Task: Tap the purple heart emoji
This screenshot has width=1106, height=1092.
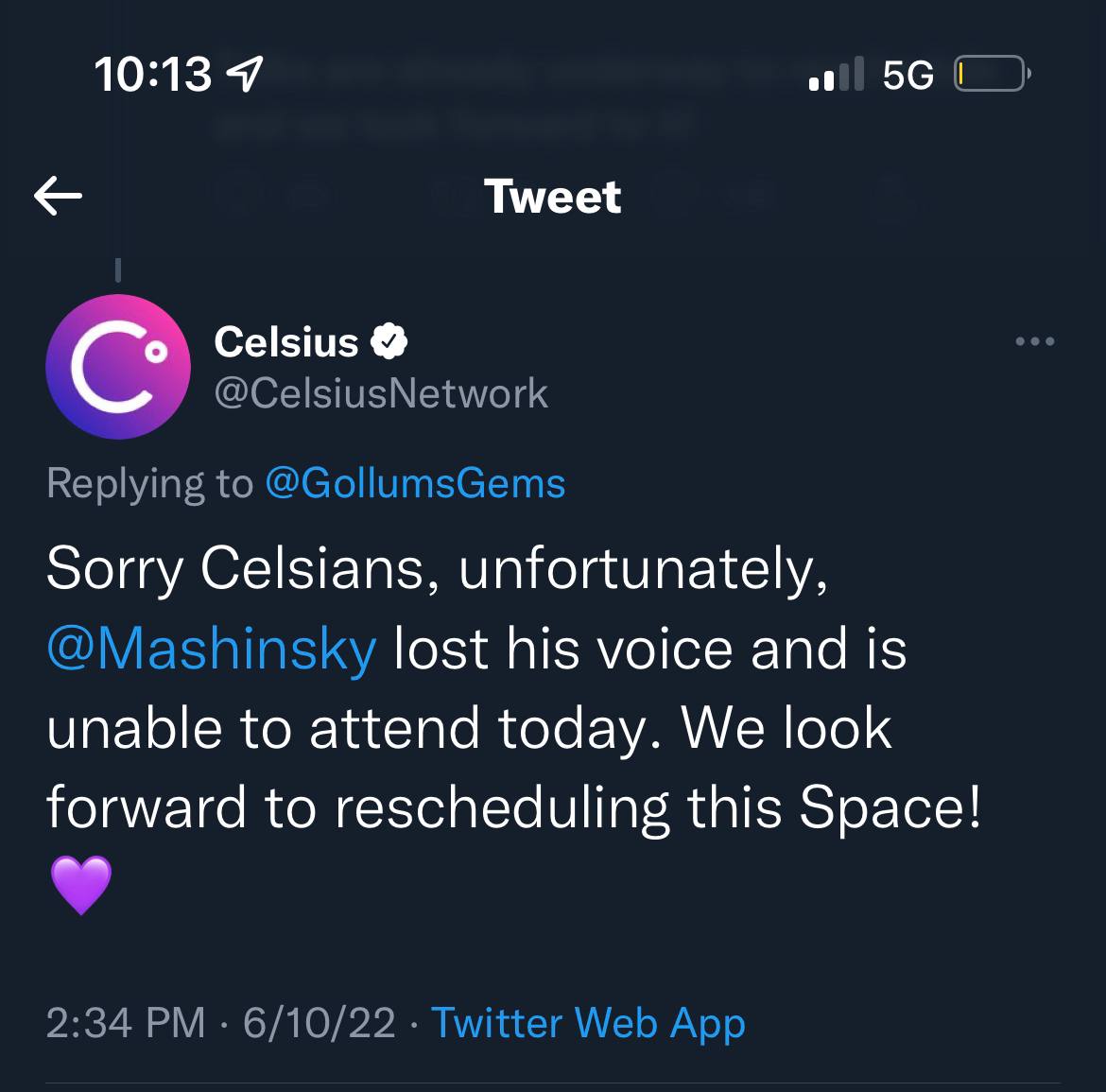Action: [x=81, y=885]
